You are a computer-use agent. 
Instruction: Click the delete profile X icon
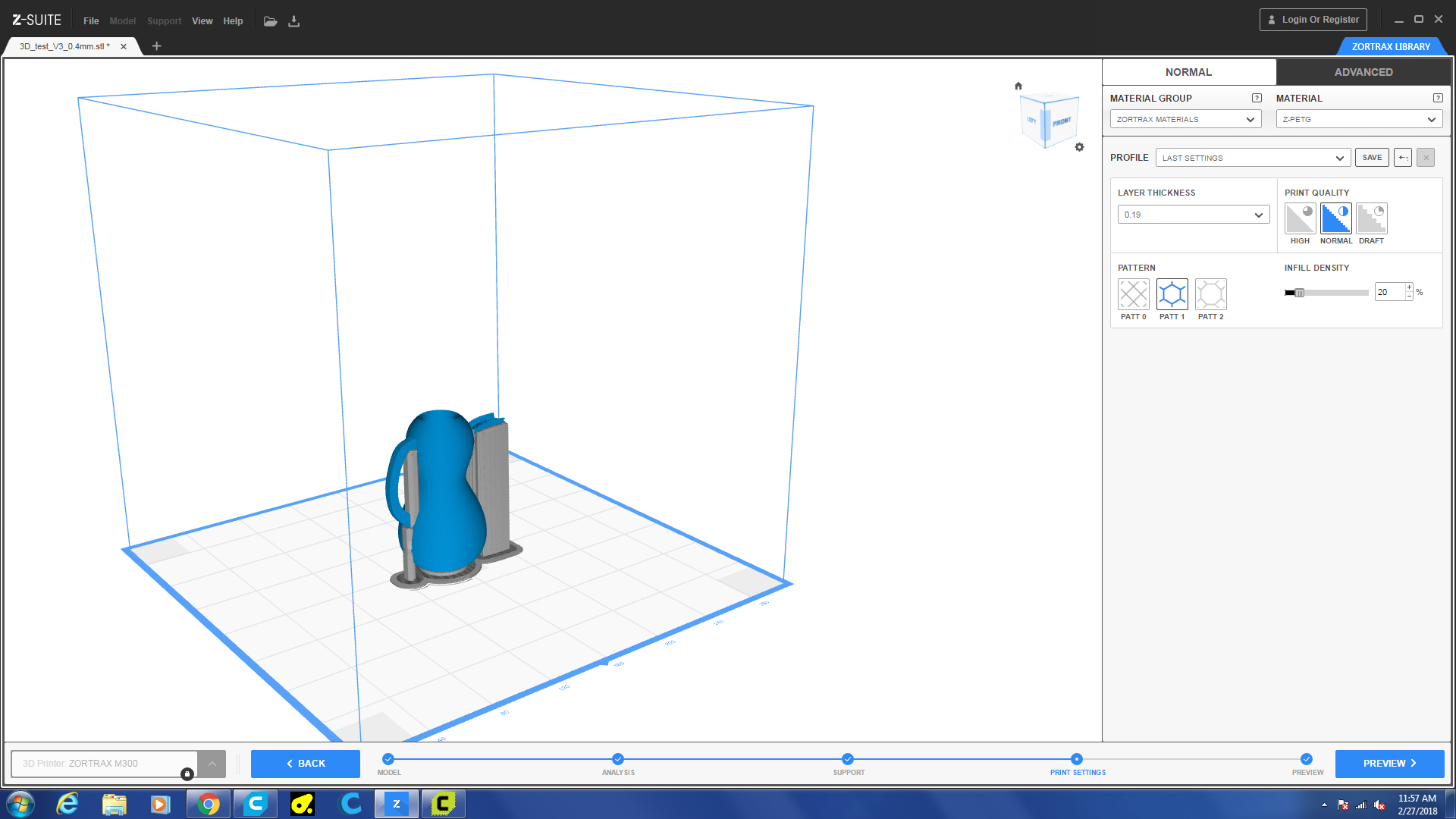[1426, 158]
